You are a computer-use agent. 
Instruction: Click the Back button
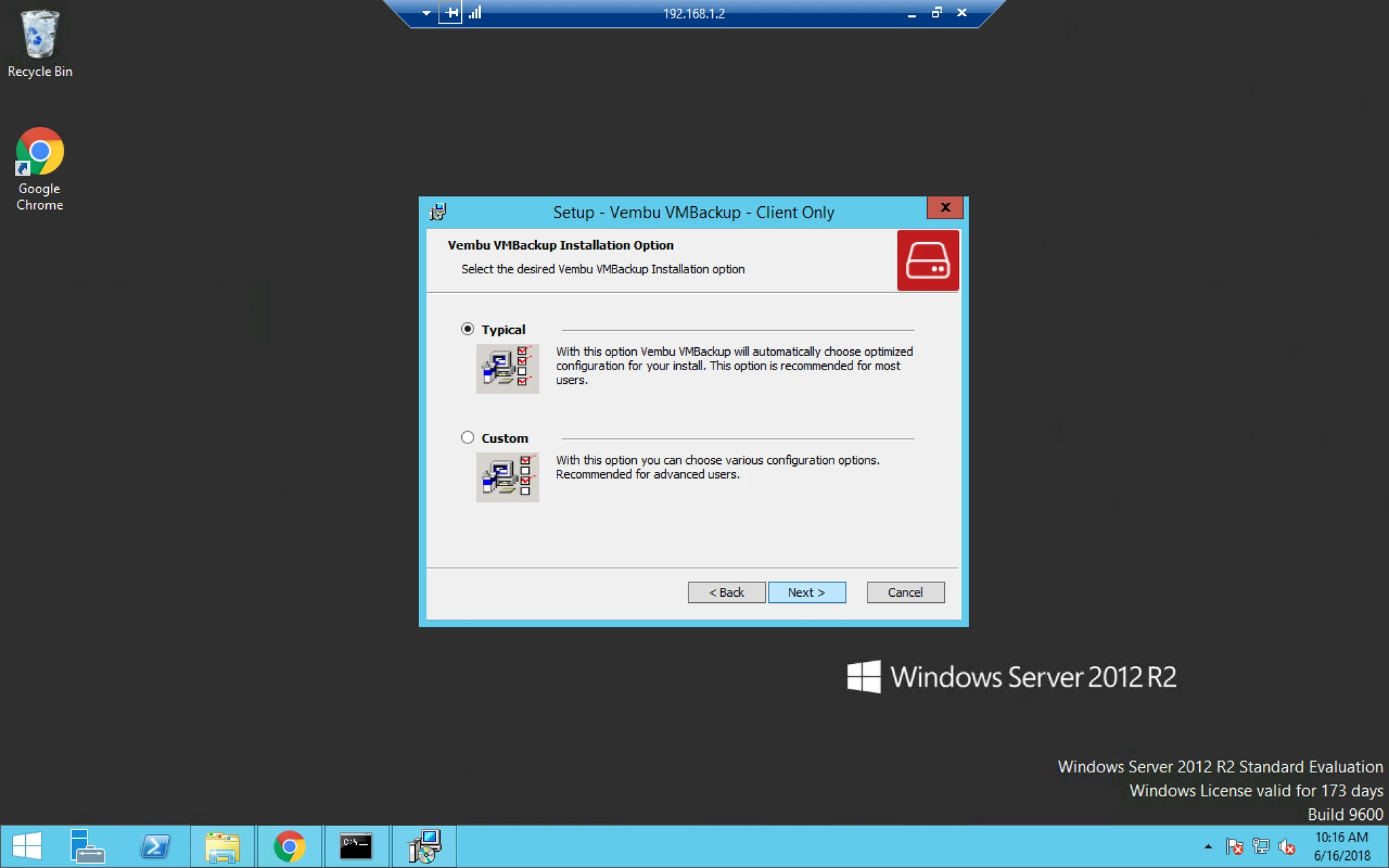click(726, 592)
